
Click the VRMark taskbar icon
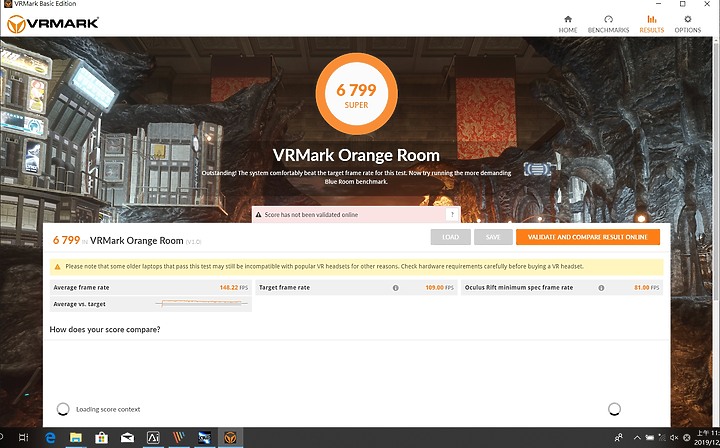click(x=230, y=438)
